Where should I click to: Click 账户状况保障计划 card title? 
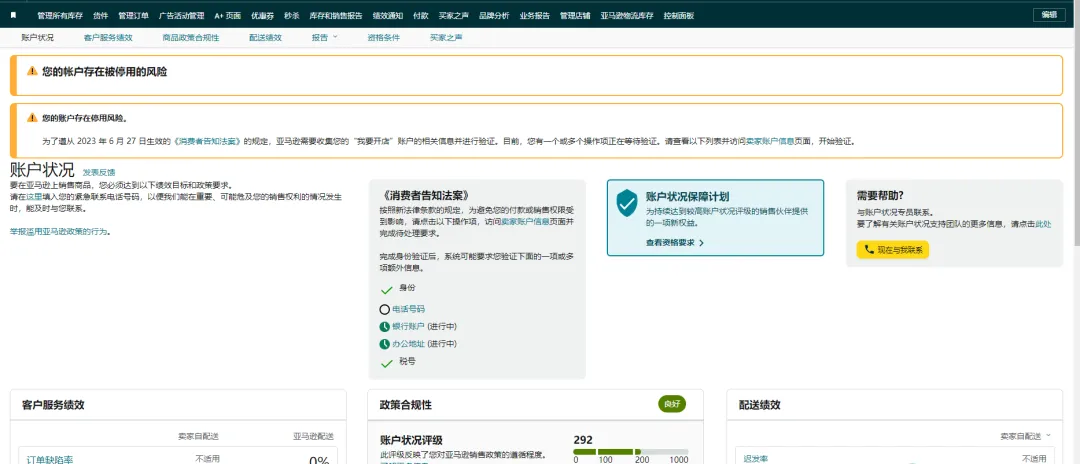[687, 196]
